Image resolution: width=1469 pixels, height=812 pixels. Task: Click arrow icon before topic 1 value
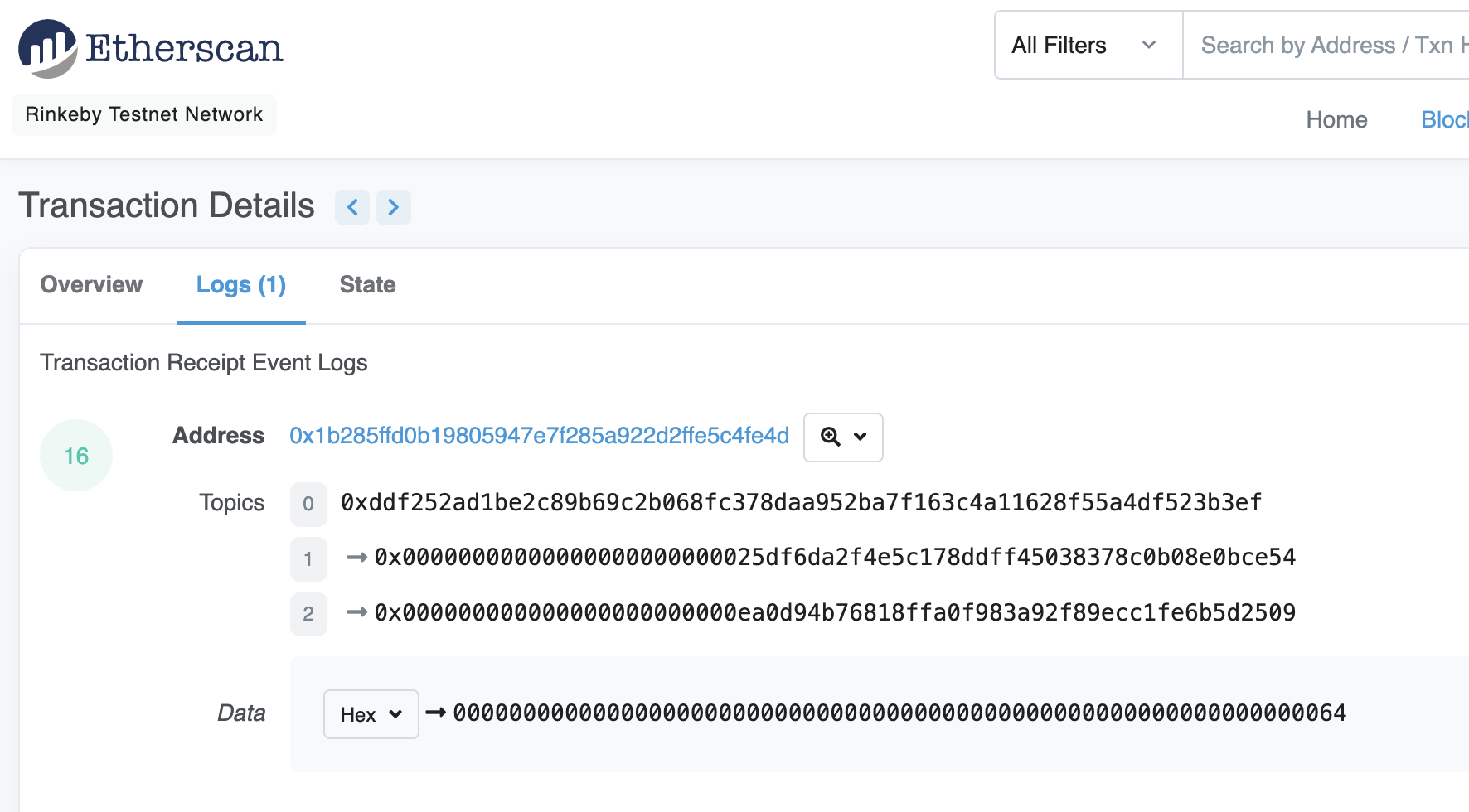coord(356,558)
